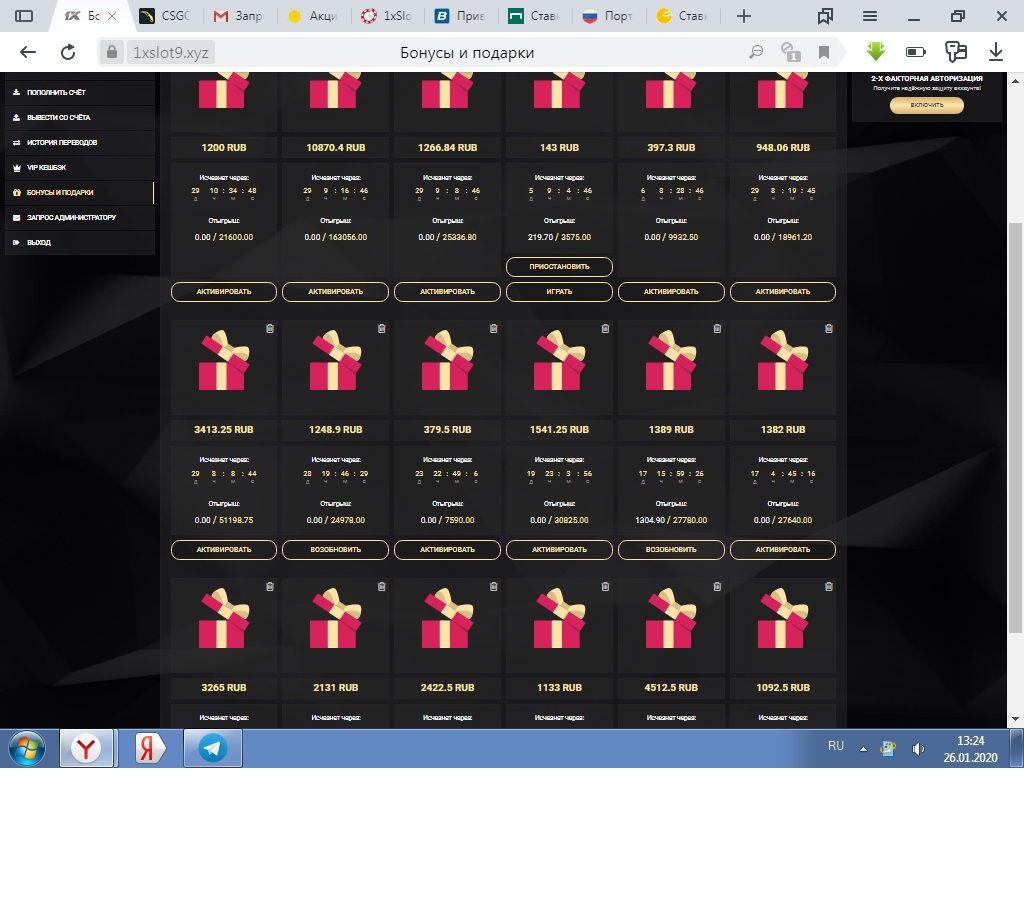1024x912 pixels.
Task: Open Telegram from the taskbar
Action: click(x=213, y=748)
